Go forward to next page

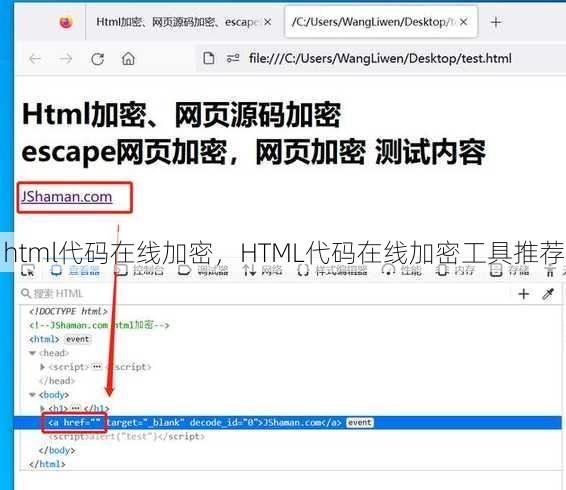pyautogui.click(x=66, y=58)
